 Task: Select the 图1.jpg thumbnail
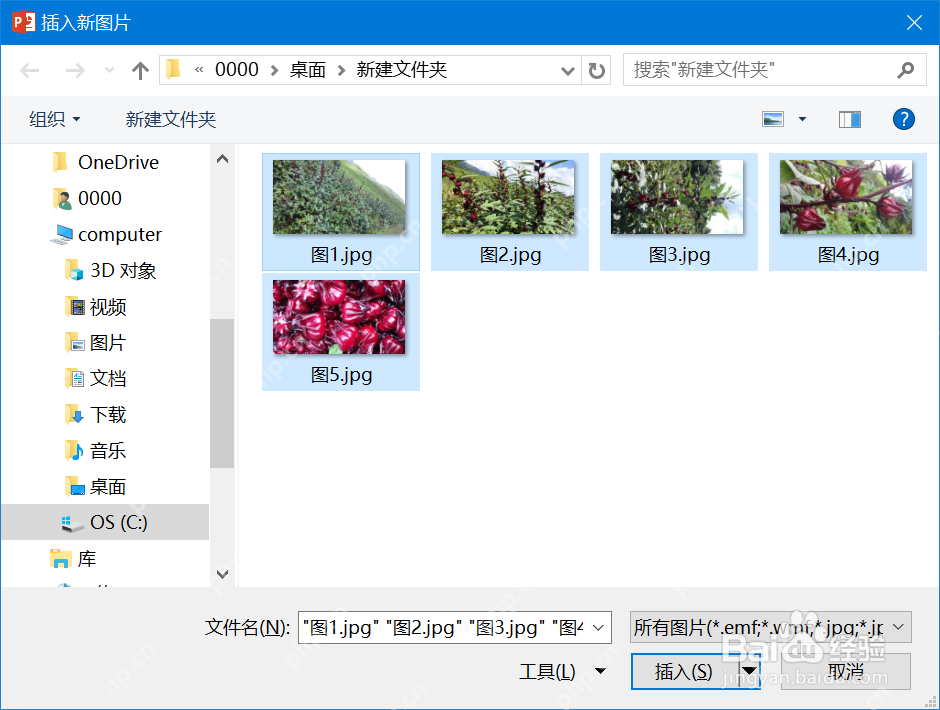coord(339,197)
